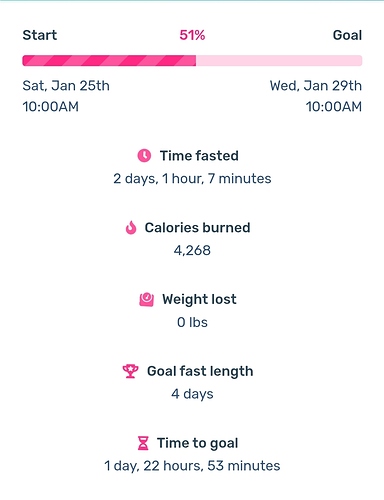Click the trophy icon beside Goal fast length

point(130,371)
